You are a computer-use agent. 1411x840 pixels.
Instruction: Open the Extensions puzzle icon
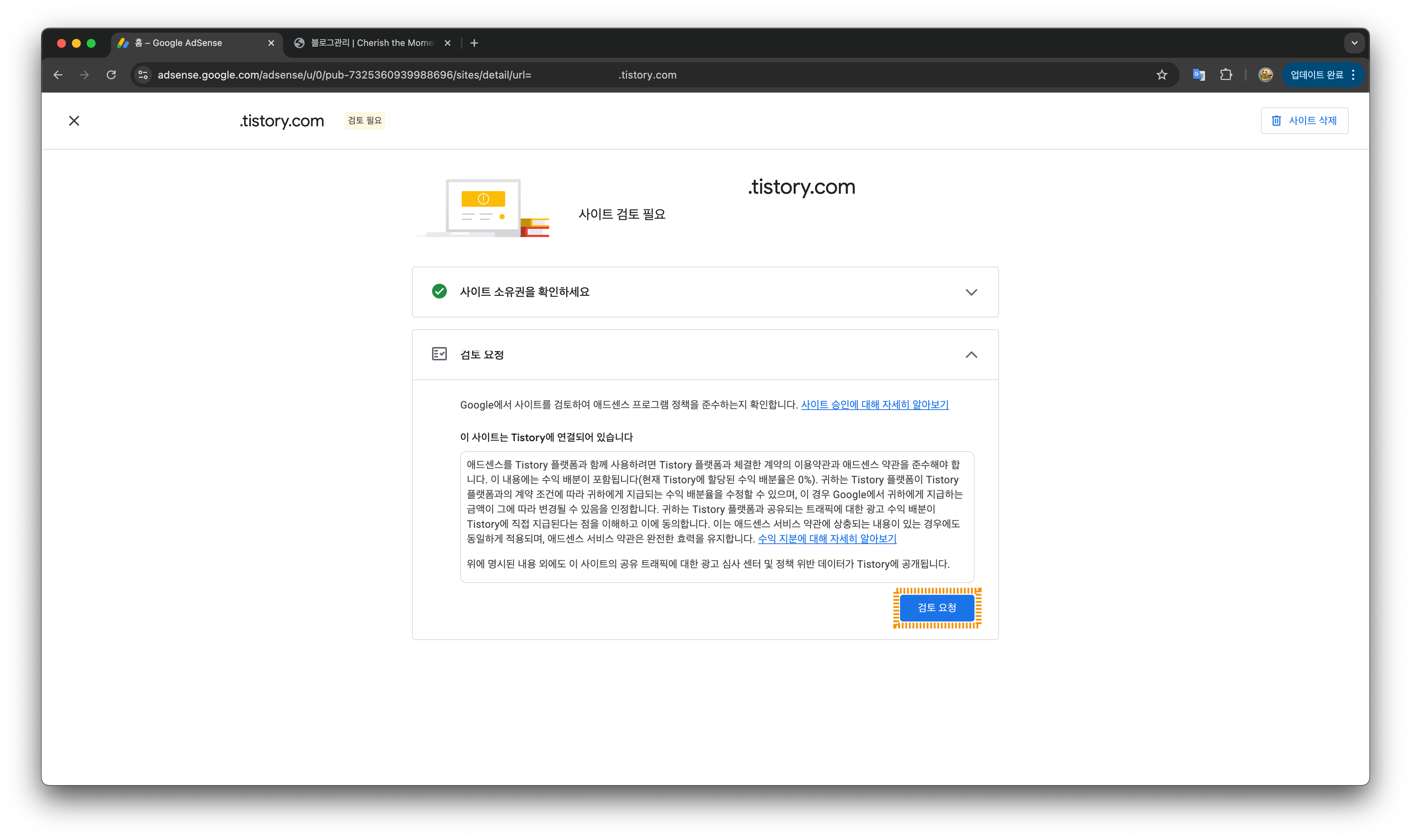pyautogui.click(x=1226, y=75)
